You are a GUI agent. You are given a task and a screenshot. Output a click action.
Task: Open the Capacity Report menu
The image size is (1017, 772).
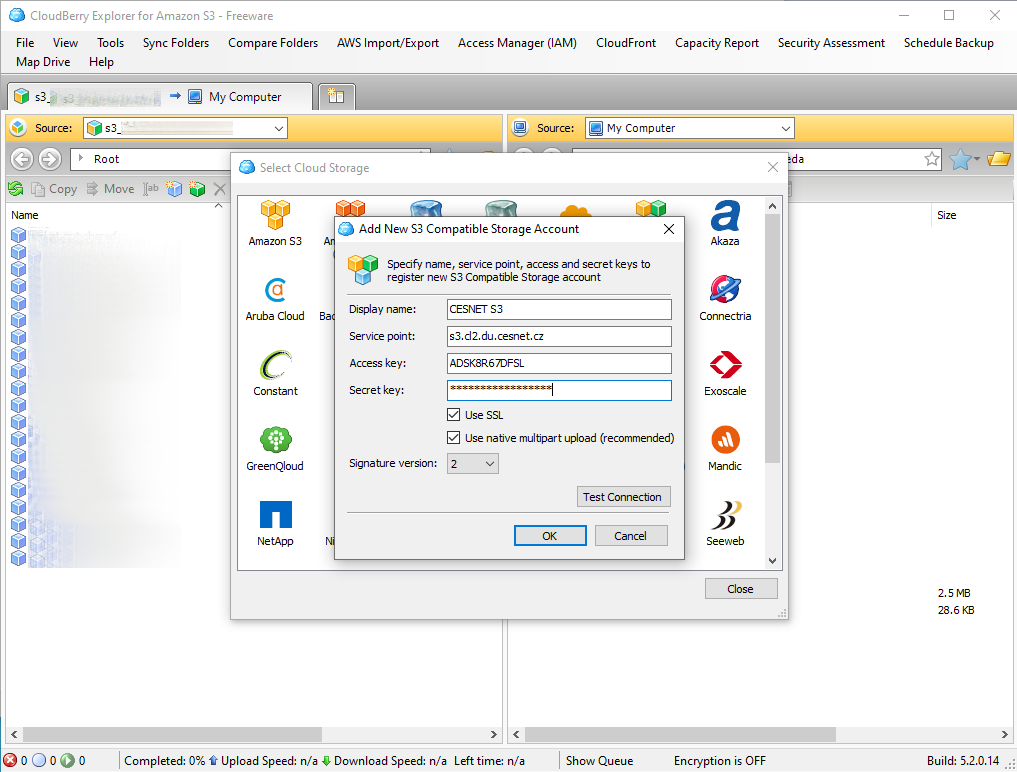click(716, 43)
